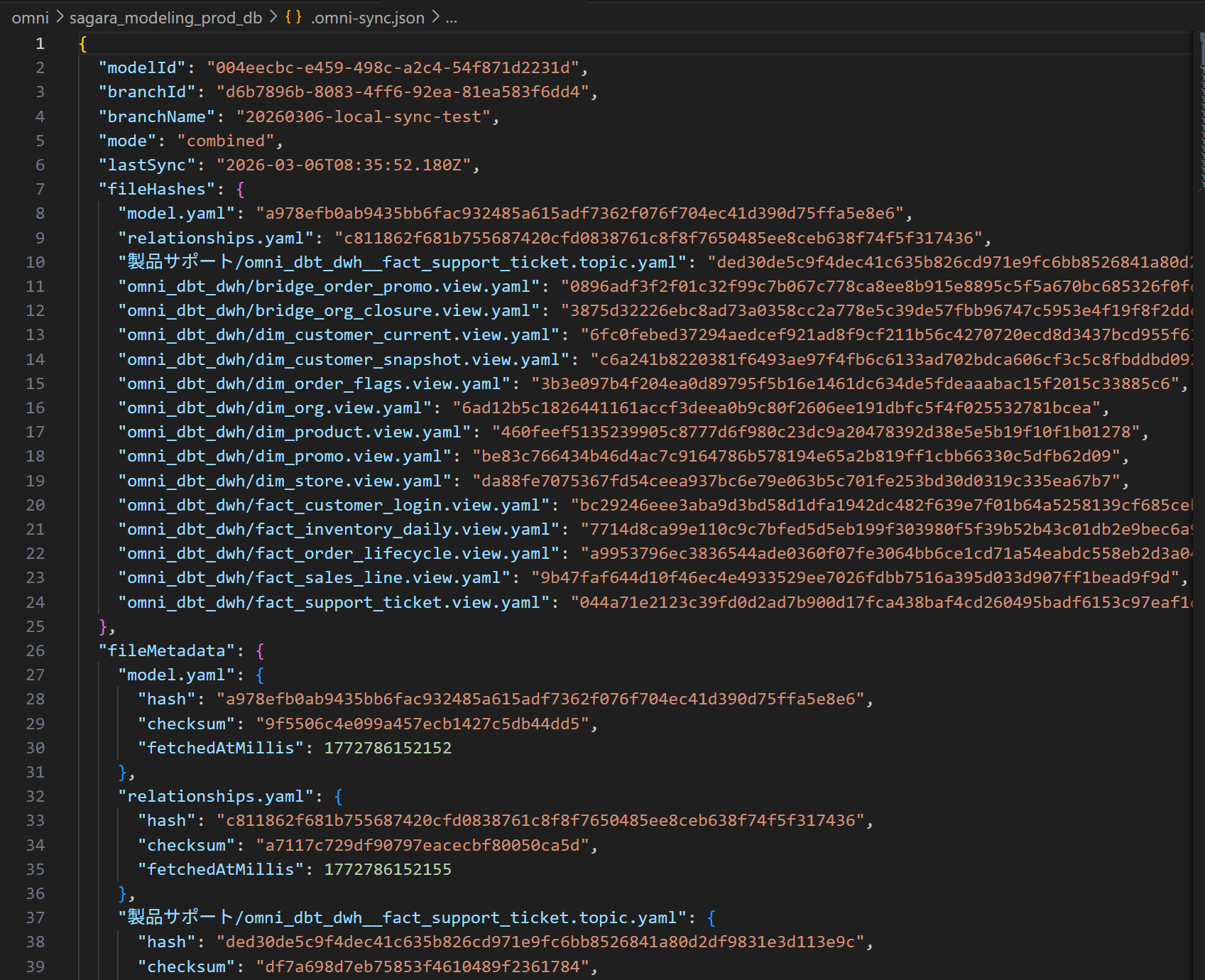Click the hash value for fact_sales_line.view.yaml
The height and width of the screenshot is (980, 1205).
pos(856,578)
